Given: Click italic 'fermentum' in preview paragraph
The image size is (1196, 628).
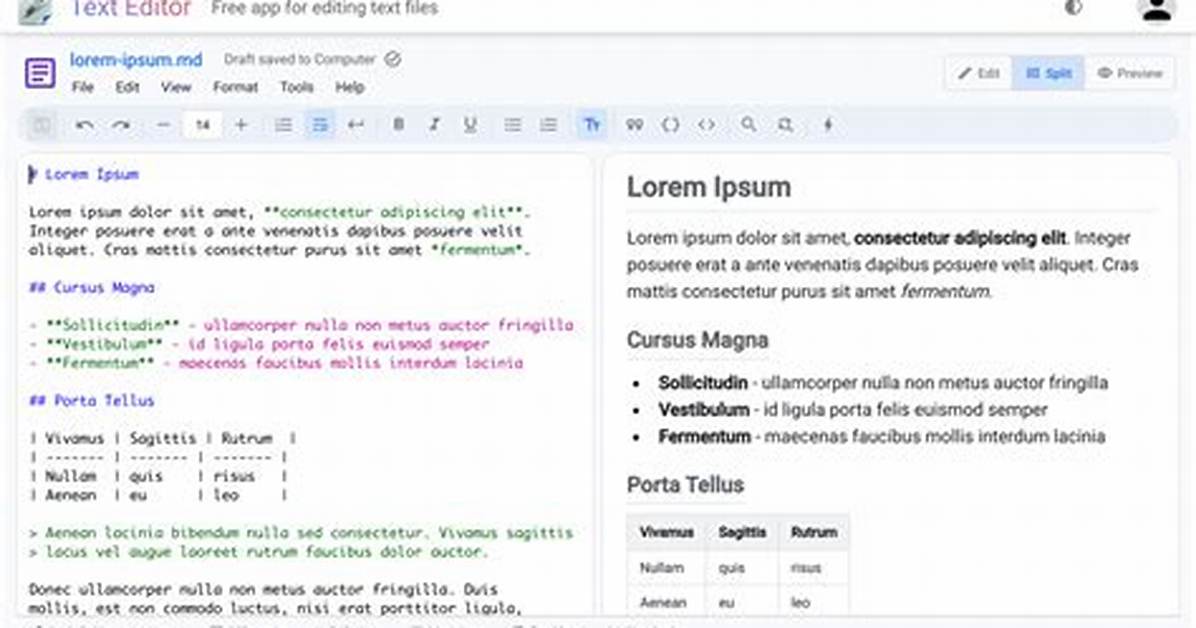Looking at the screenshot, I should (945, 291).
